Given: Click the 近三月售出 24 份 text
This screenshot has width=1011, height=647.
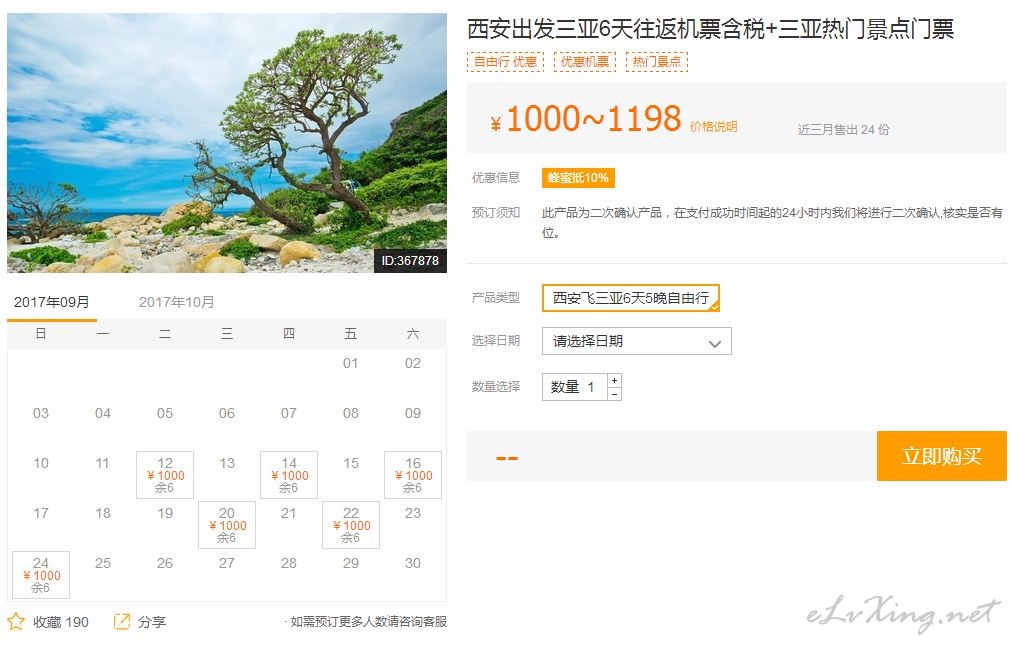Looking at the screenshot, I should point(843,130).
